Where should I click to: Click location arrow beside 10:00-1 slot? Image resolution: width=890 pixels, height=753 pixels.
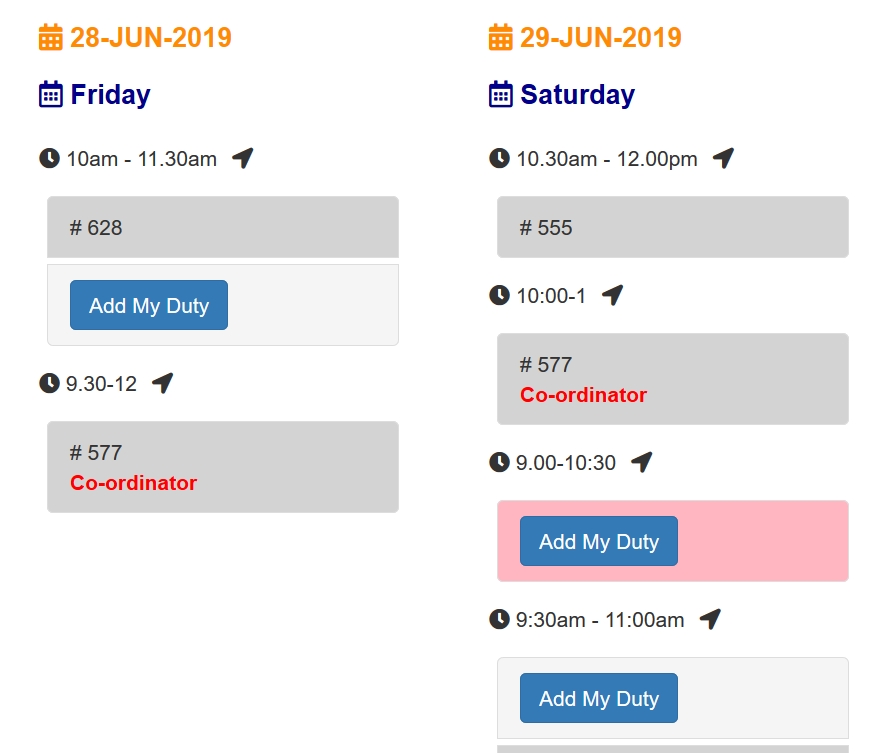pyautogui.click(x=613, y=295)
